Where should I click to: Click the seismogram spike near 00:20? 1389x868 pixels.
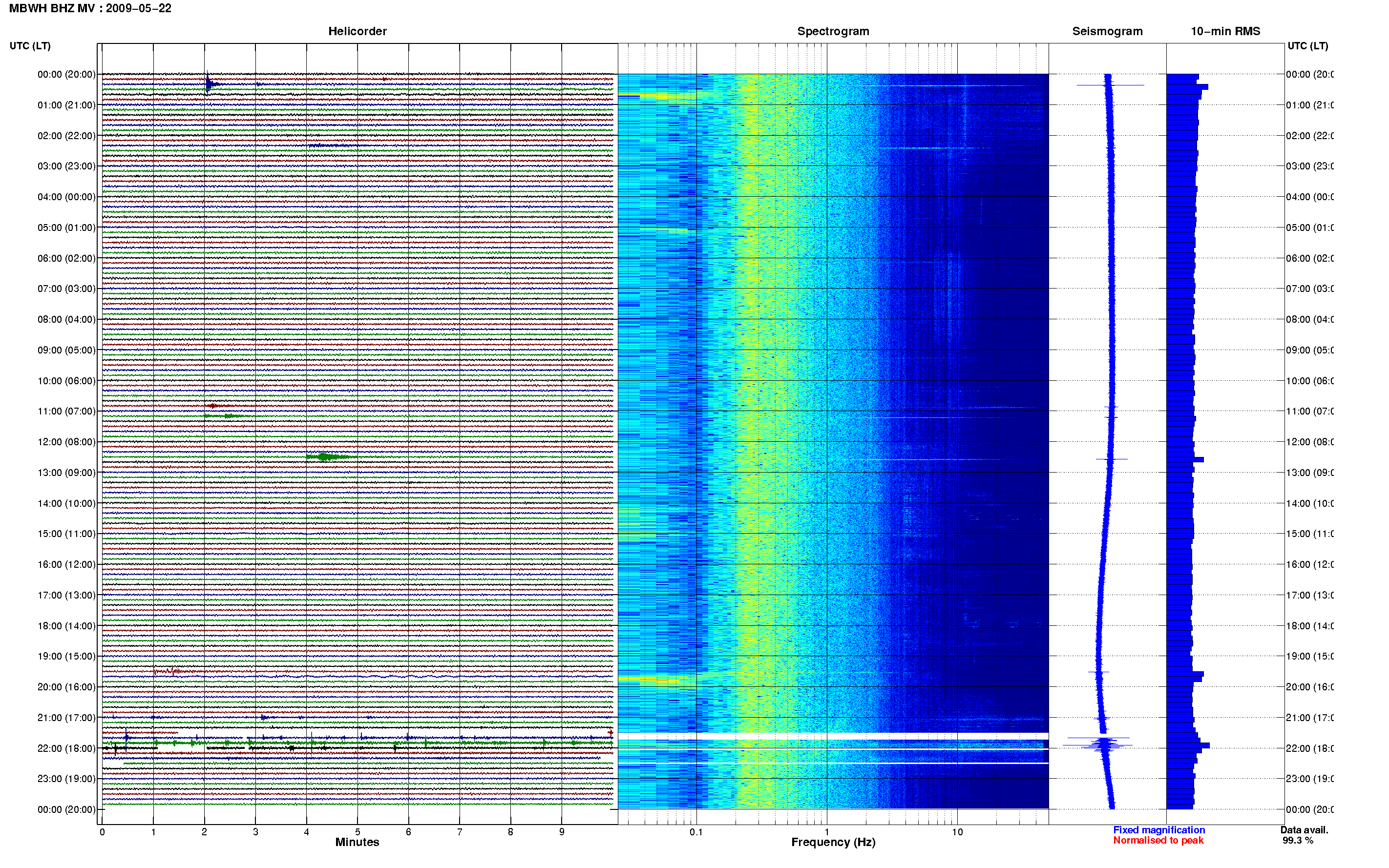(x=1110, y=85)
